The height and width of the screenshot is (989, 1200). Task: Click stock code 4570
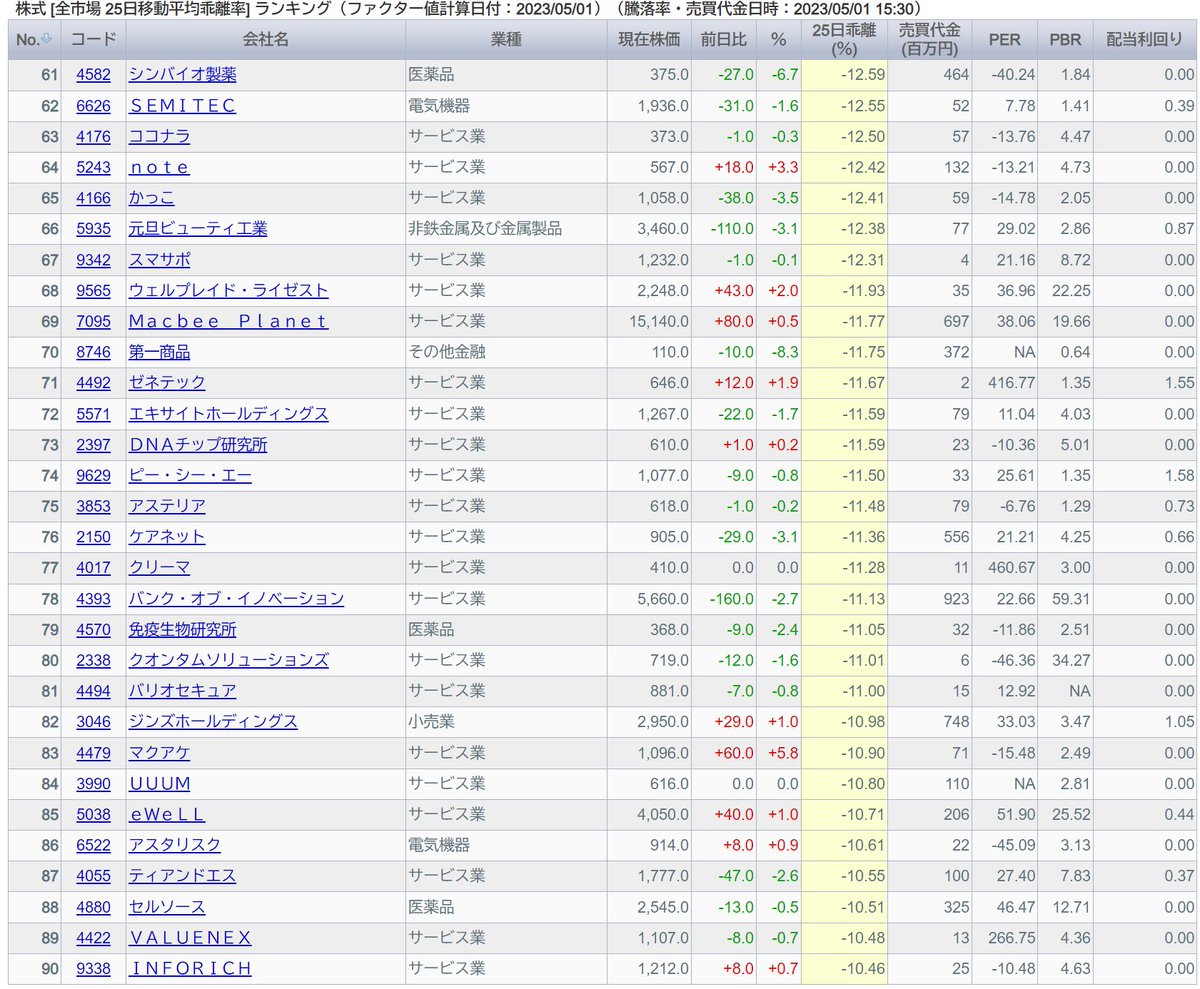point(93,630)
